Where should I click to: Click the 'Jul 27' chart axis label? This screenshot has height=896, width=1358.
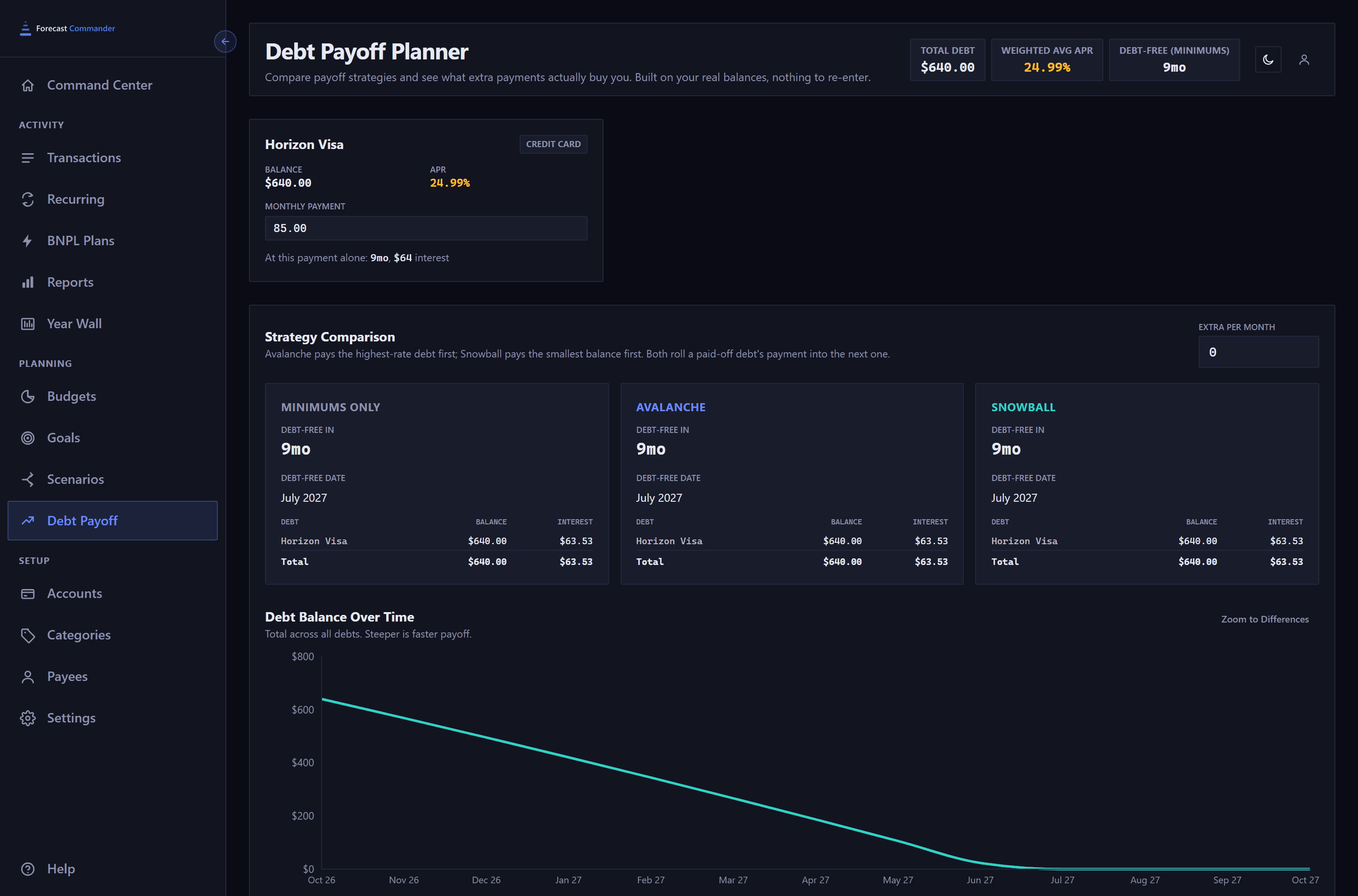coord(1062,880)
